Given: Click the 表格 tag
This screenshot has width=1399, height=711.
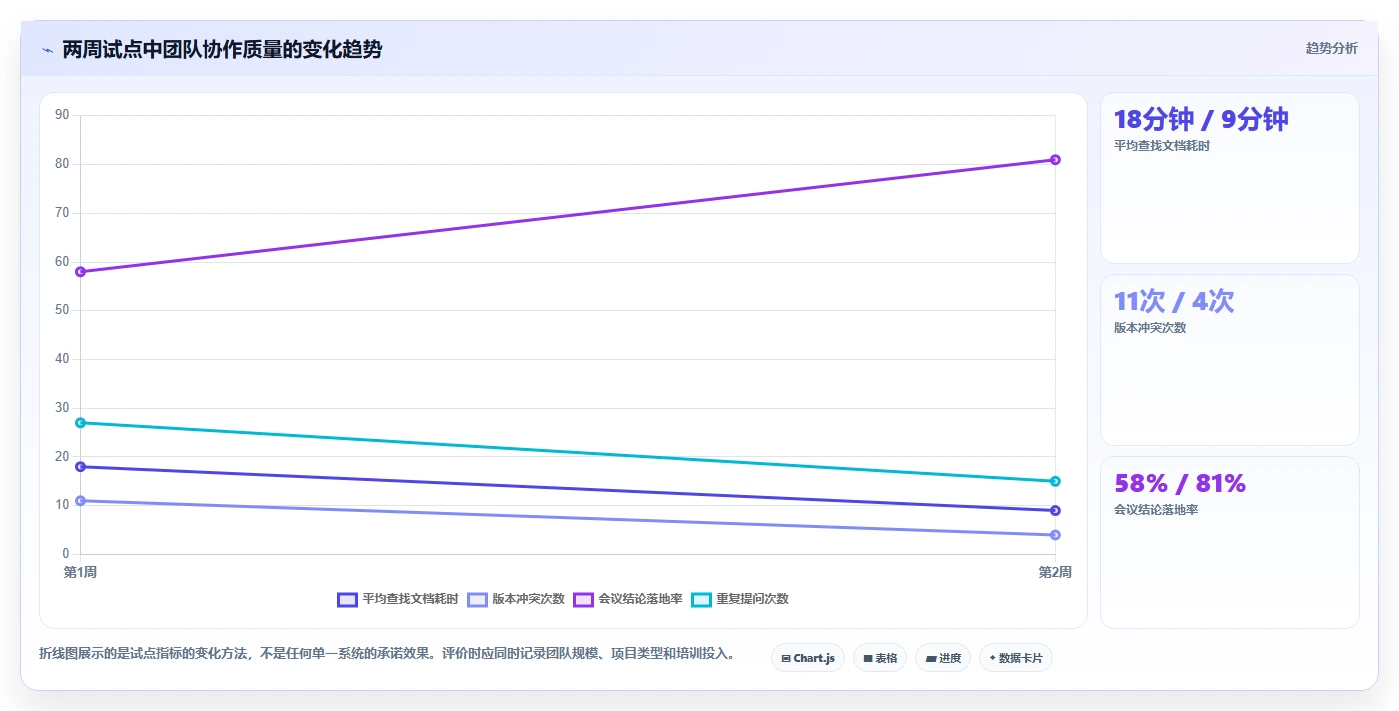Looking at the screenshot, I should click(880, 658).
